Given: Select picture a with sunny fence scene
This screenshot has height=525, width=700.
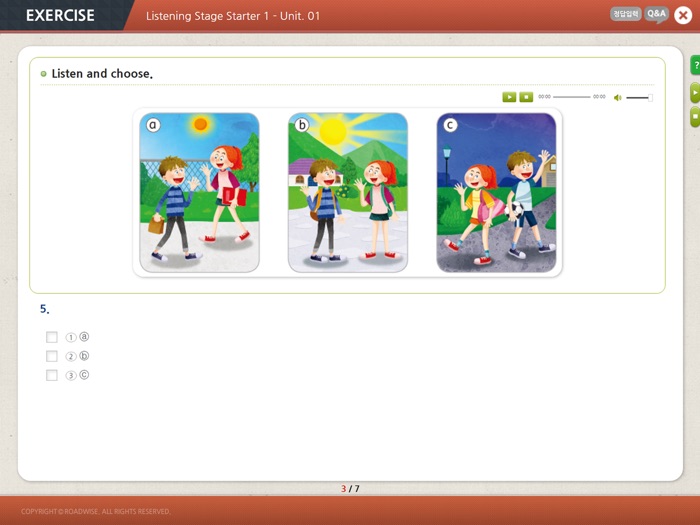Looking at the screenshot, I should 199,192.
